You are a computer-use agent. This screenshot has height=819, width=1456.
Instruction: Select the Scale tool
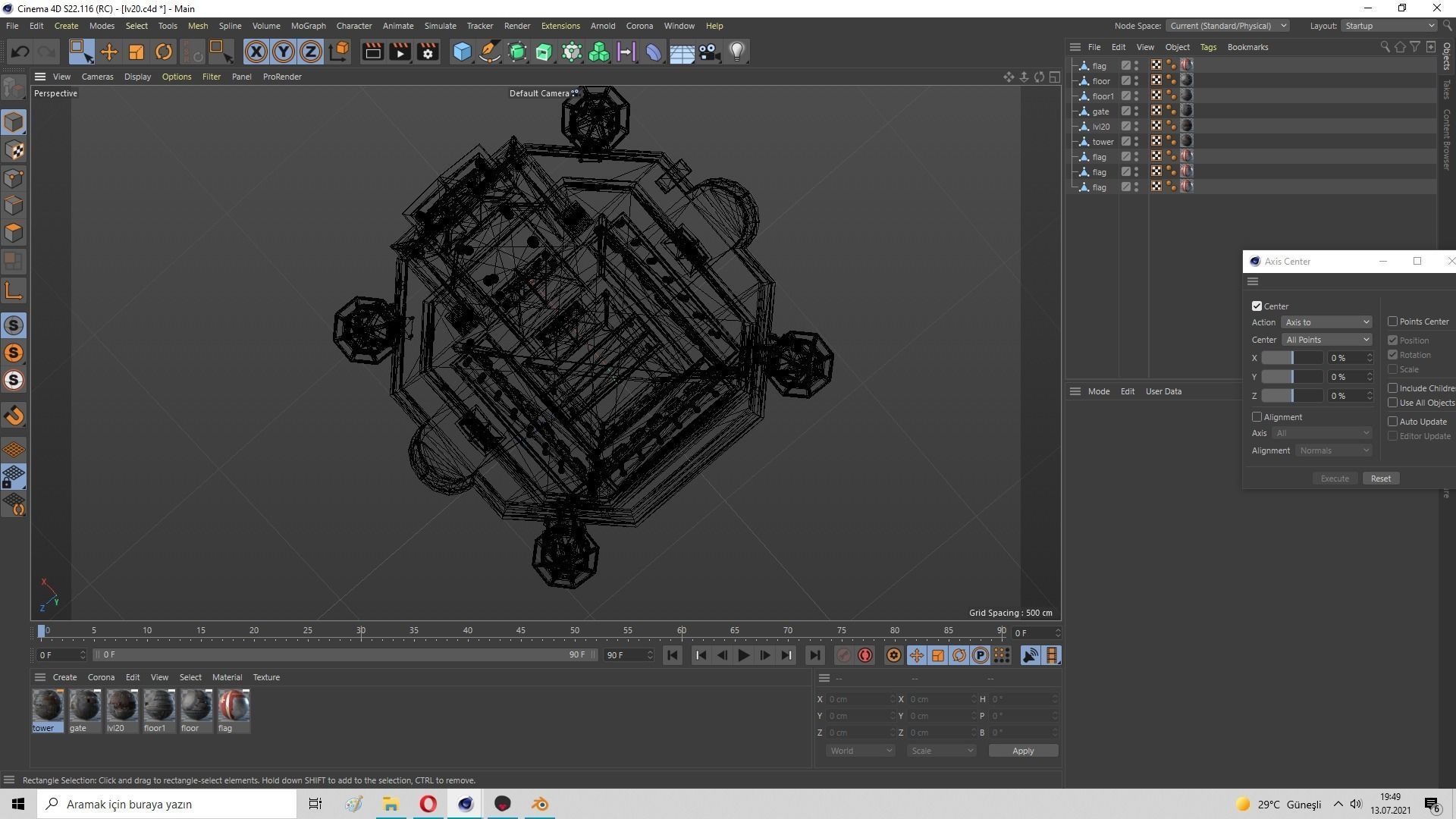click(136, 52)
